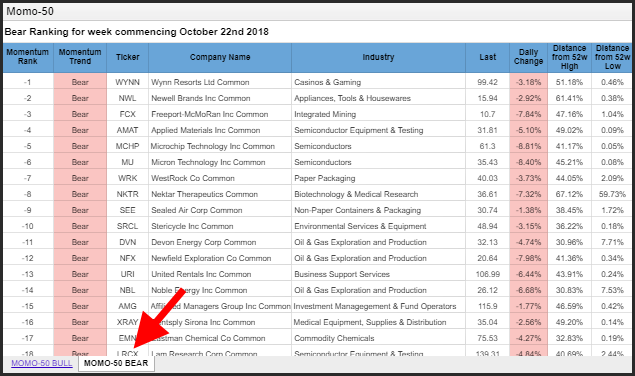Click the Momentum Trend column header
The width and height of the screenshot is (635, 376).
click(x=80, y=57)
